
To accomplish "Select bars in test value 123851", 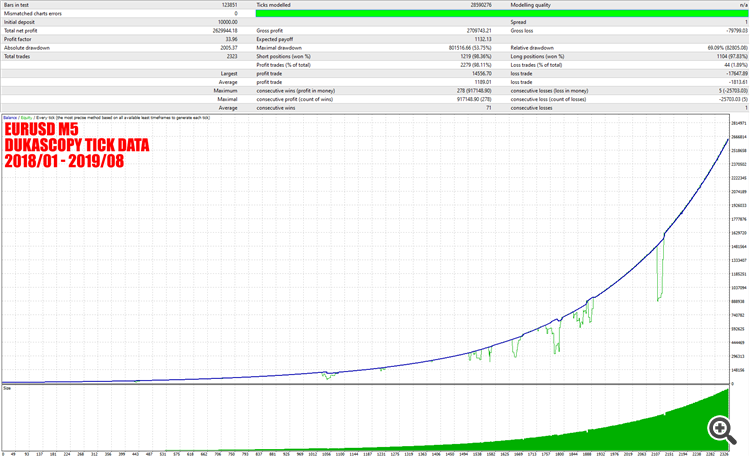I will click(x=229, y=5).
